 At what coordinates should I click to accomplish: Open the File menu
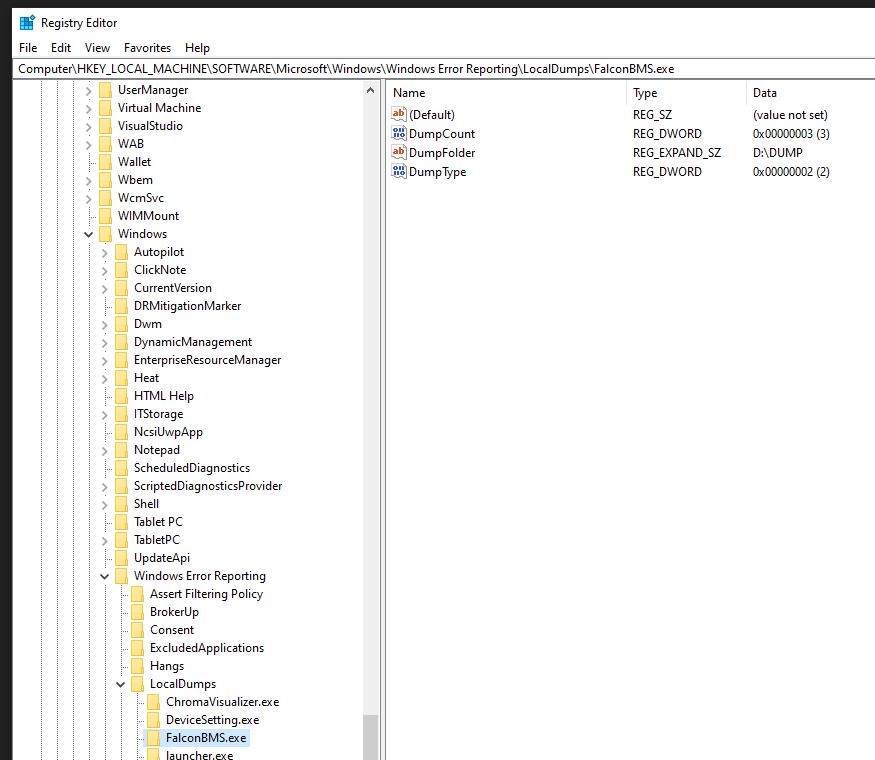tap(28, 48)
